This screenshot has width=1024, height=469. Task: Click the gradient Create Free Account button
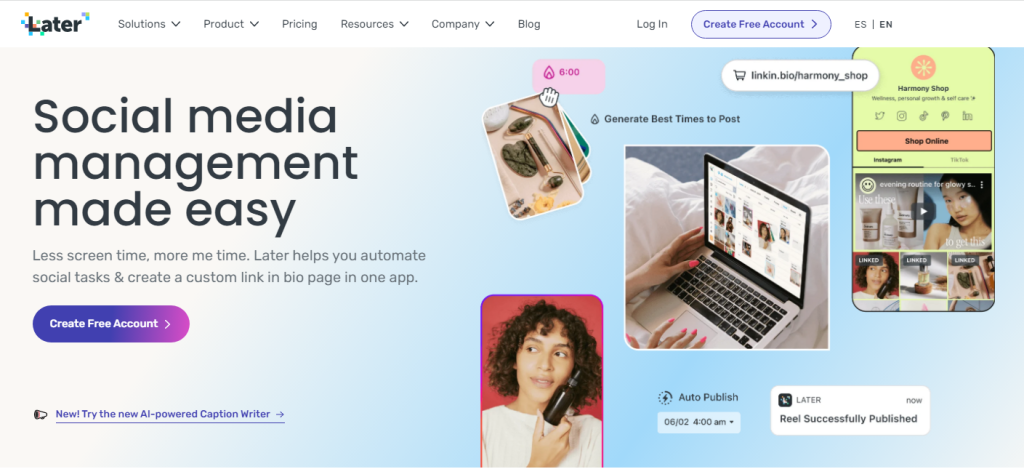pyautogui.click(x=111, y=323)
